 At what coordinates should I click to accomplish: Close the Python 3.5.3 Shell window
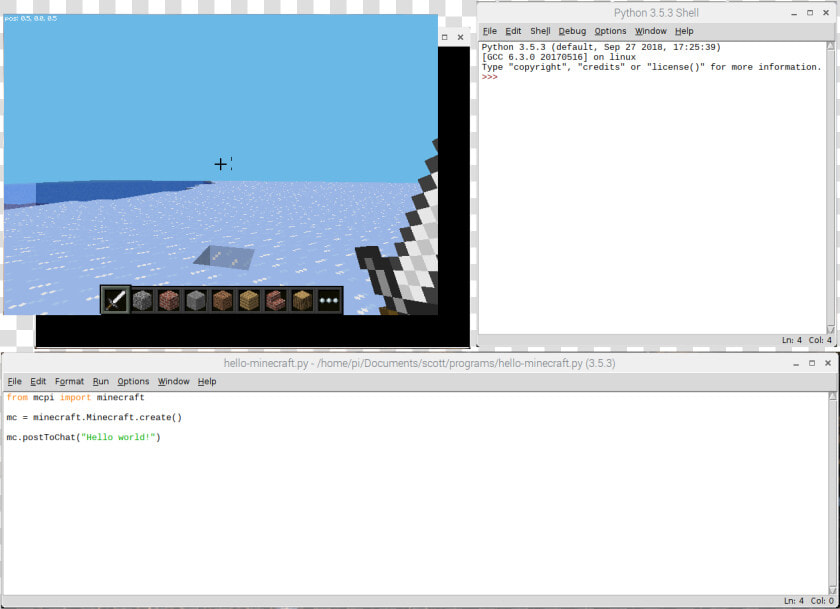click(826, 13)
